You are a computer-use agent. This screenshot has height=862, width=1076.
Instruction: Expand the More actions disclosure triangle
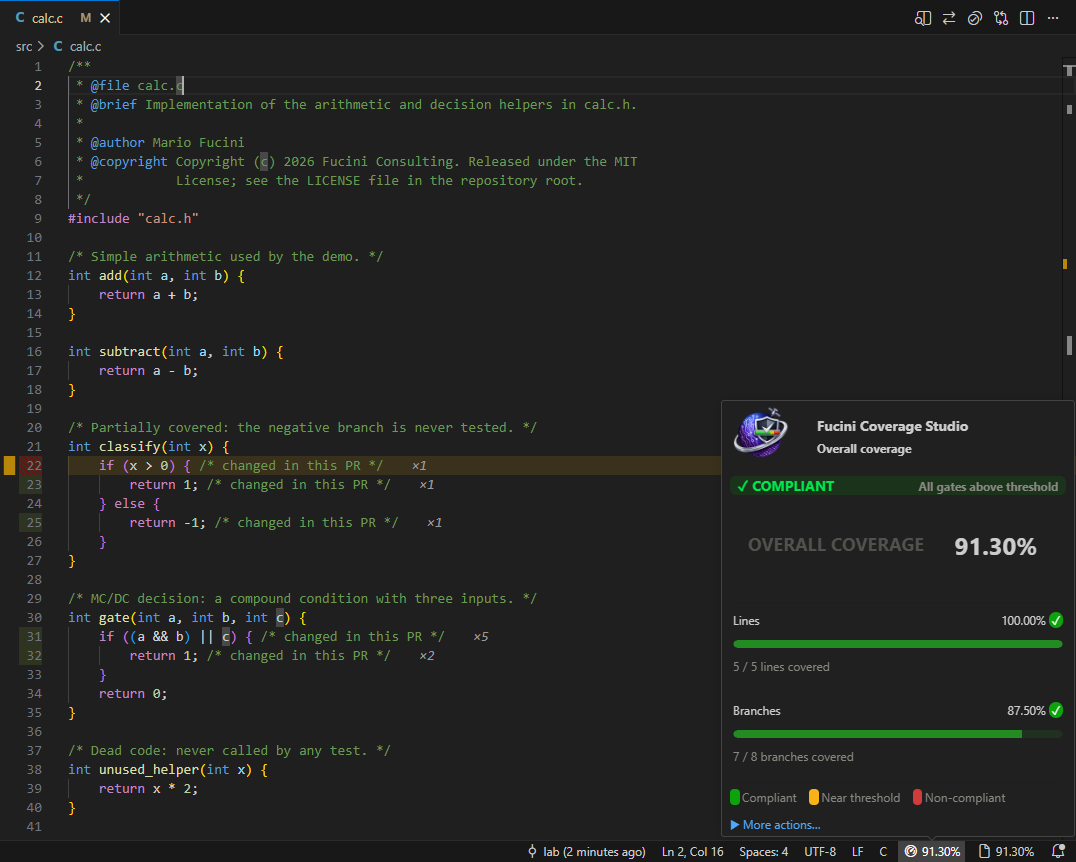pyautogui.click(x=735, y=824)
